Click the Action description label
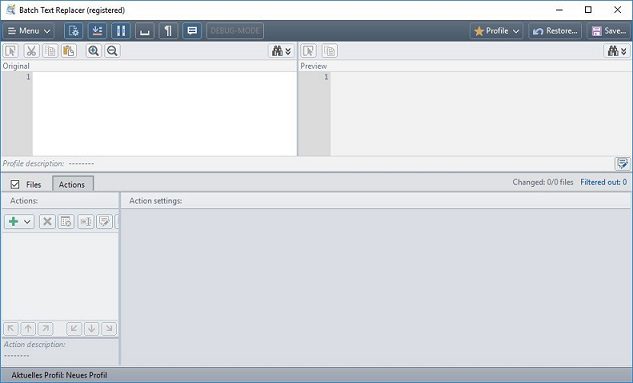This screenshot has width=633, height=383. click(34, 344)
